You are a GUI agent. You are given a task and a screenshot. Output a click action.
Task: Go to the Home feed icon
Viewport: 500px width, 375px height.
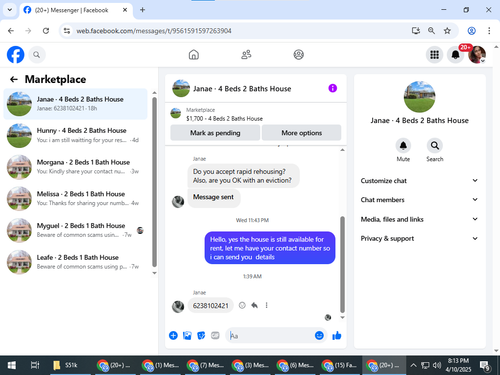pyautogui.click(x=194, y=55)
